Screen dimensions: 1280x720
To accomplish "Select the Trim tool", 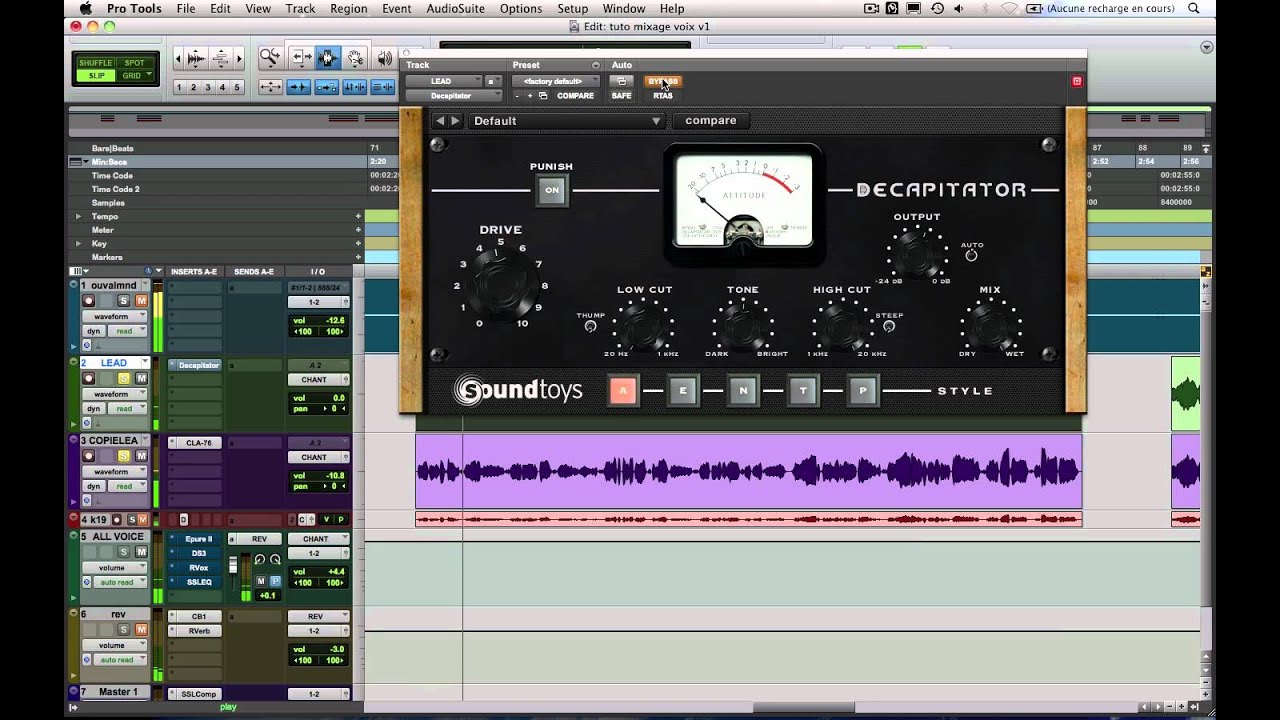I will click(x=301, y=58).
